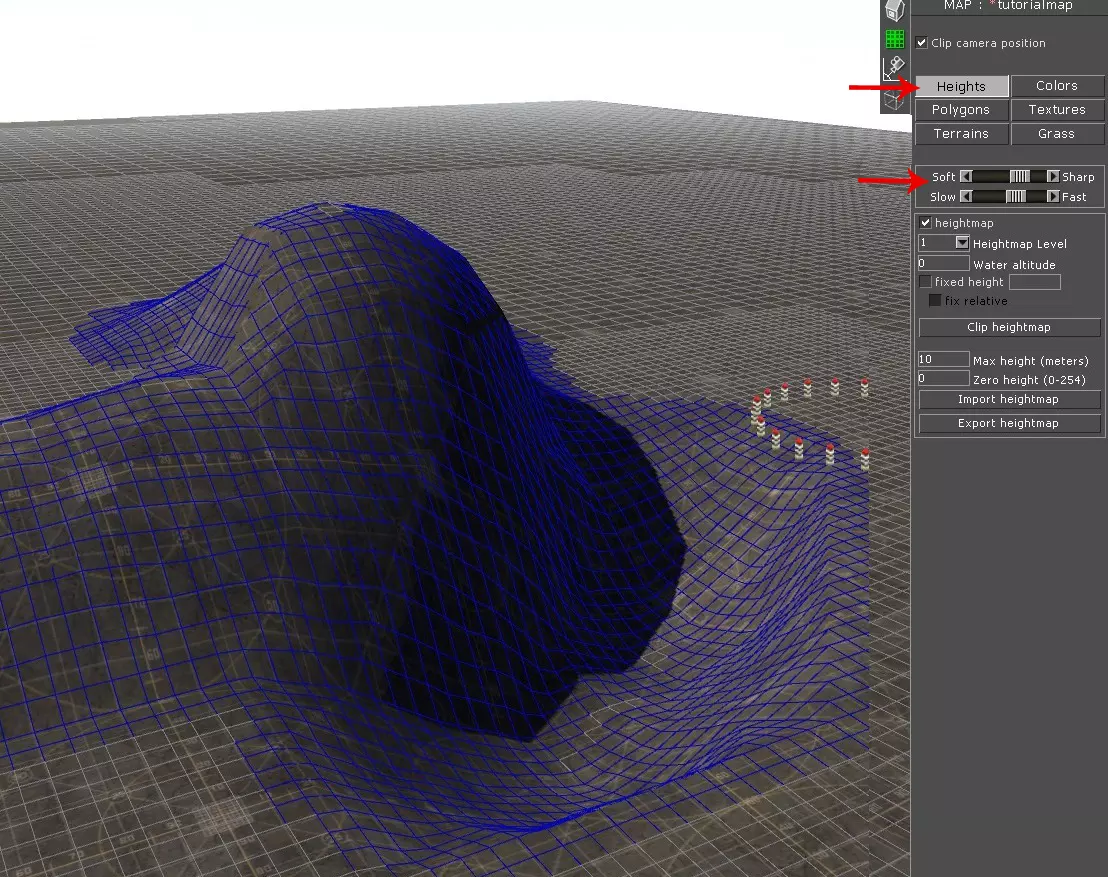The height and width of the screenshot is (877, 1108).
Task: Open the Grass editing tab
Action: point(1057,134)
